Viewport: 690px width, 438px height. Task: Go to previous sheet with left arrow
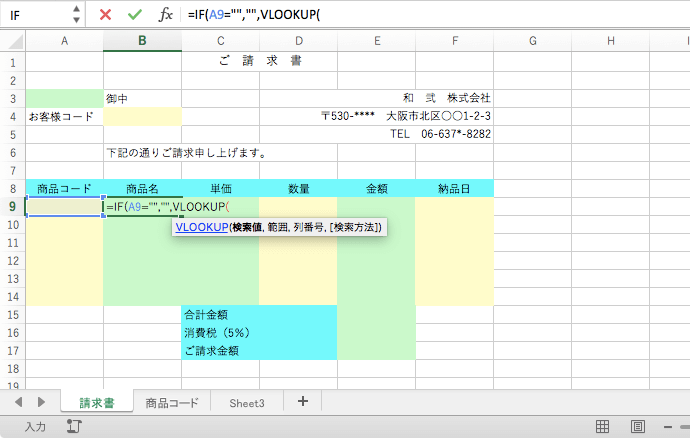click(18, 401)
